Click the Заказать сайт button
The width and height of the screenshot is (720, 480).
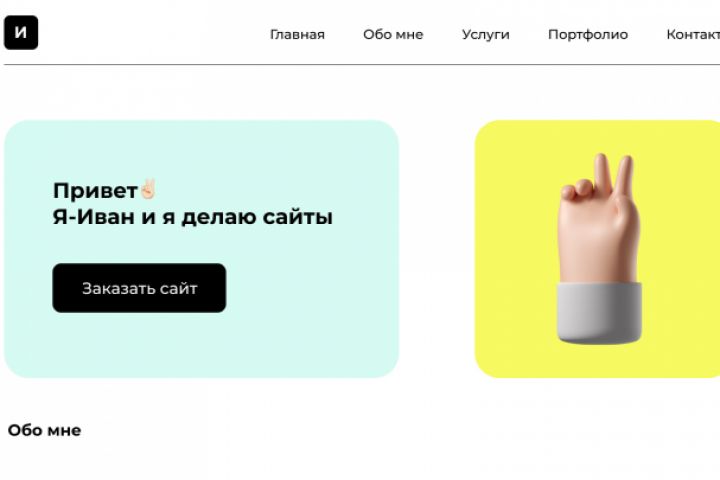click(x=139, y=288)
